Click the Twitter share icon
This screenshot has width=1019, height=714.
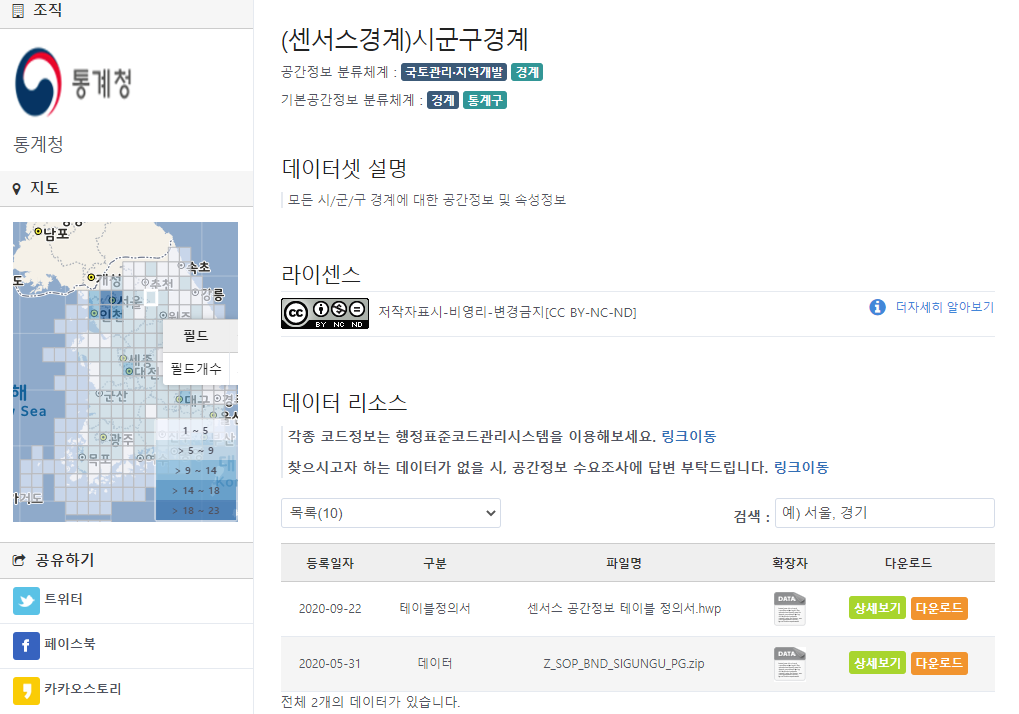[x=26, y=601]
